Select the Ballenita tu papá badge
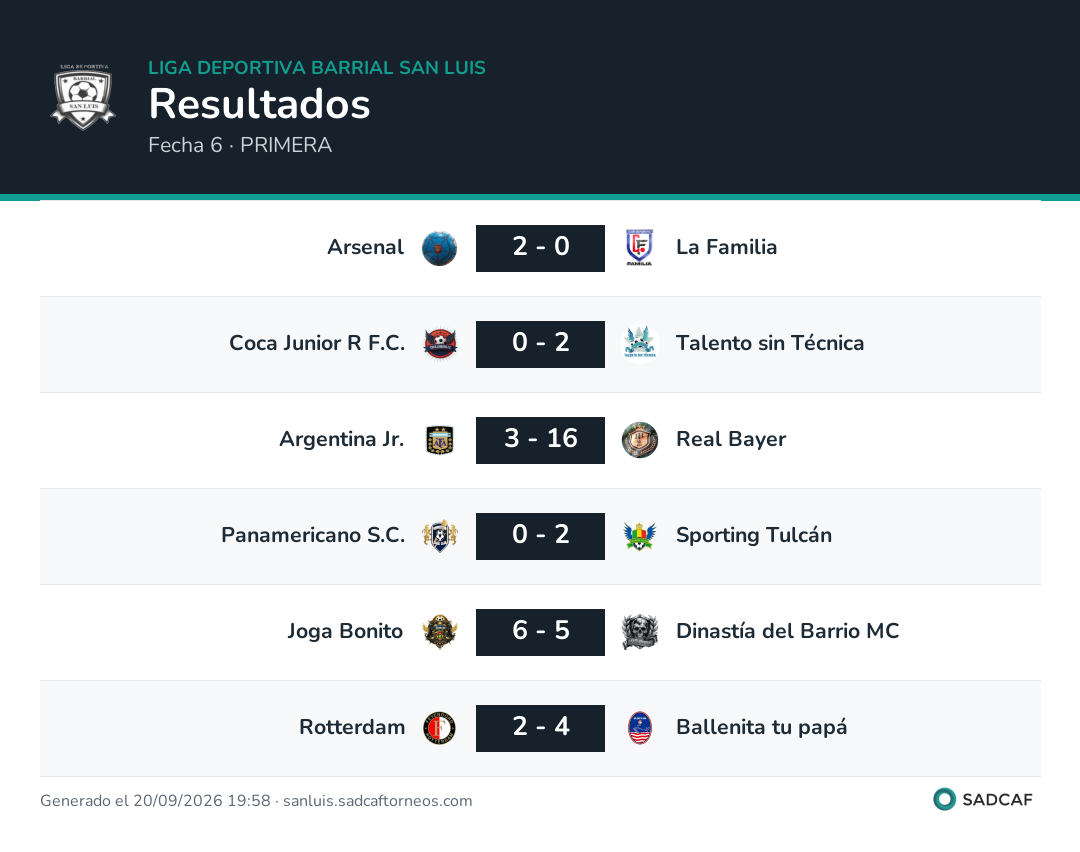Viewport: 1080px width, 852px height. click(640, 728)
